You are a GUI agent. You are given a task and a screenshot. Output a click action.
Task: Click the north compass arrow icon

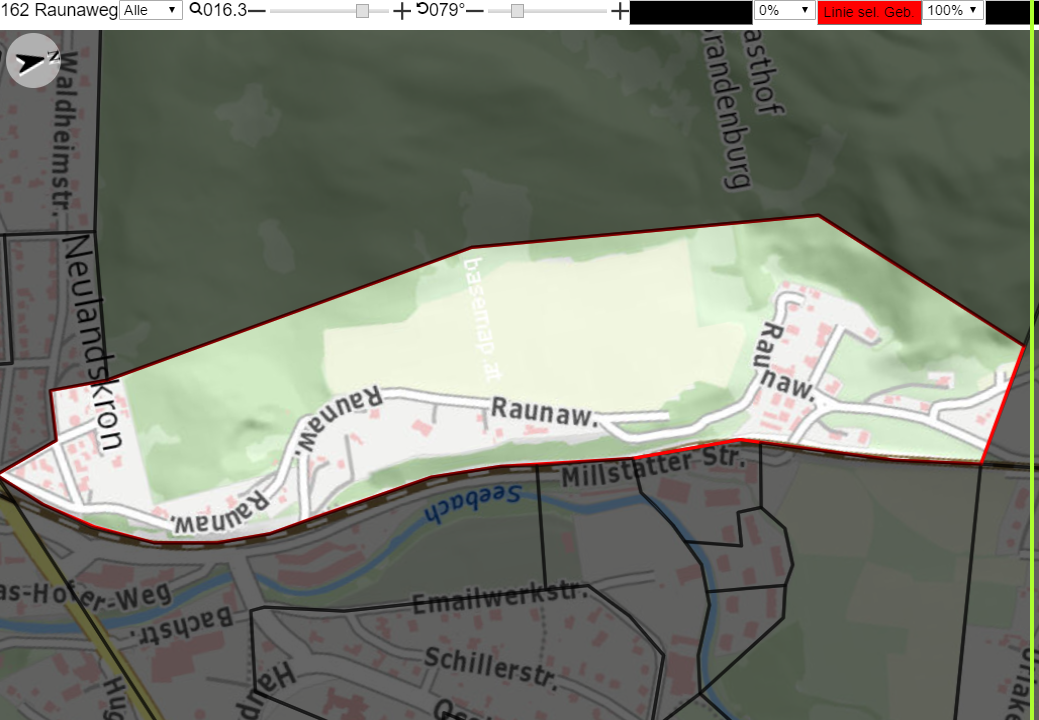coord(33,61)
